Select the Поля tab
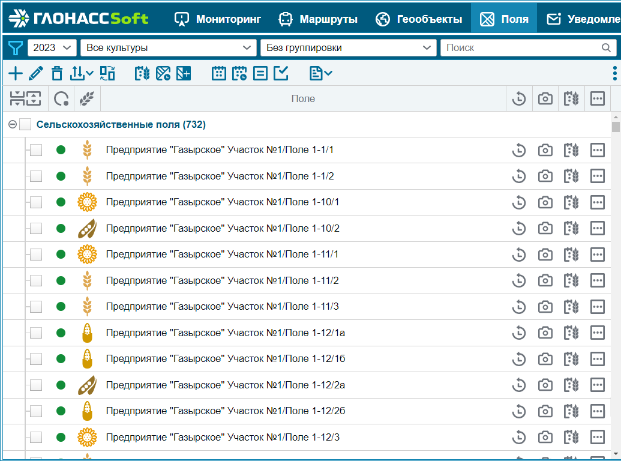 tap(504, 19)
